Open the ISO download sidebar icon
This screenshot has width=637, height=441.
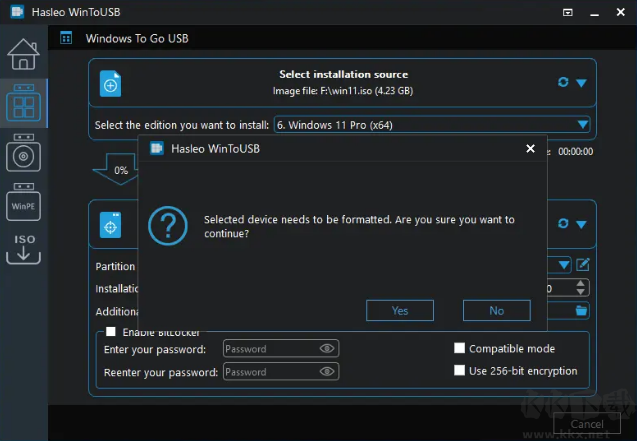pyautogui.click(x=23, y=249)
